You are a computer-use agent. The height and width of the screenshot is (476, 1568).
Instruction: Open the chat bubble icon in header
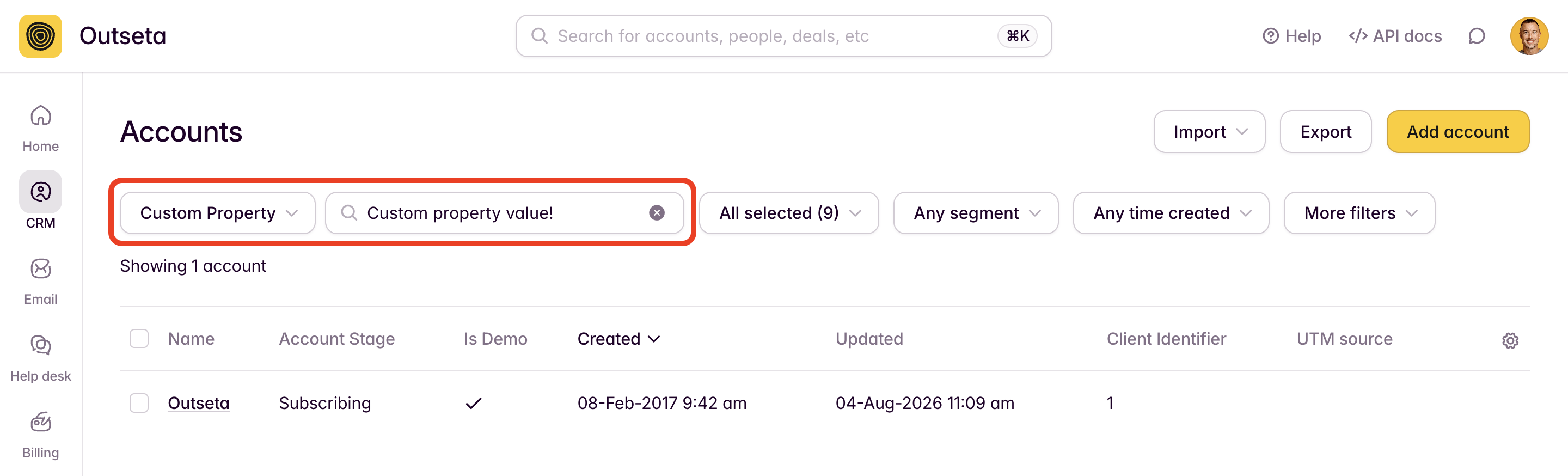[1476, 36]
